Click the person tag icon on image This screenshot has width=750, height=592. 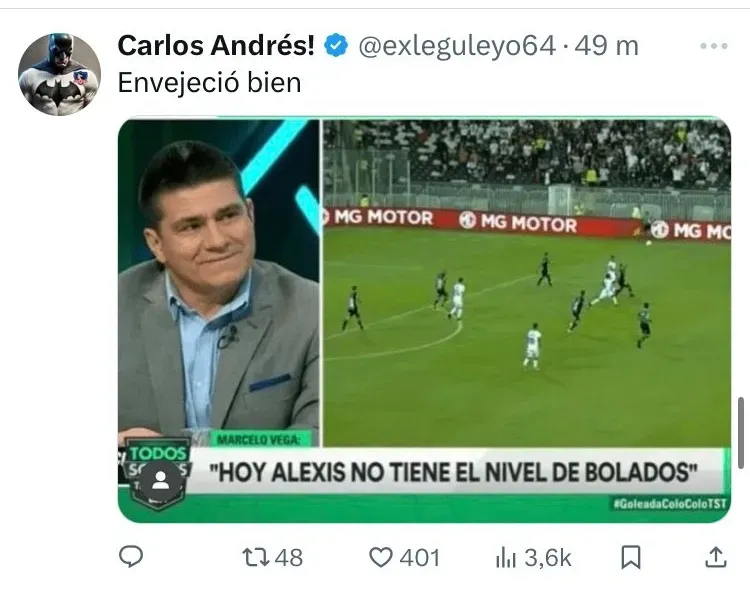coord(161,481)
